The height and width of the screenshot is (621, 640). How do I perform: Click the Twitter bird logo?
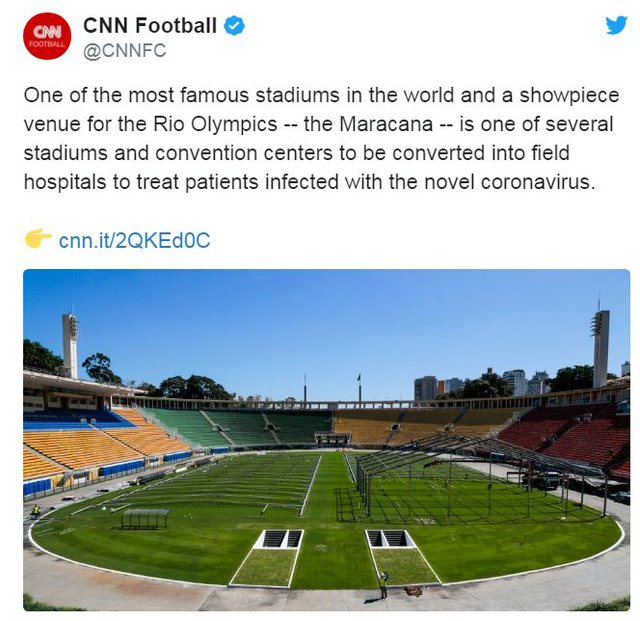pos(616,25)
